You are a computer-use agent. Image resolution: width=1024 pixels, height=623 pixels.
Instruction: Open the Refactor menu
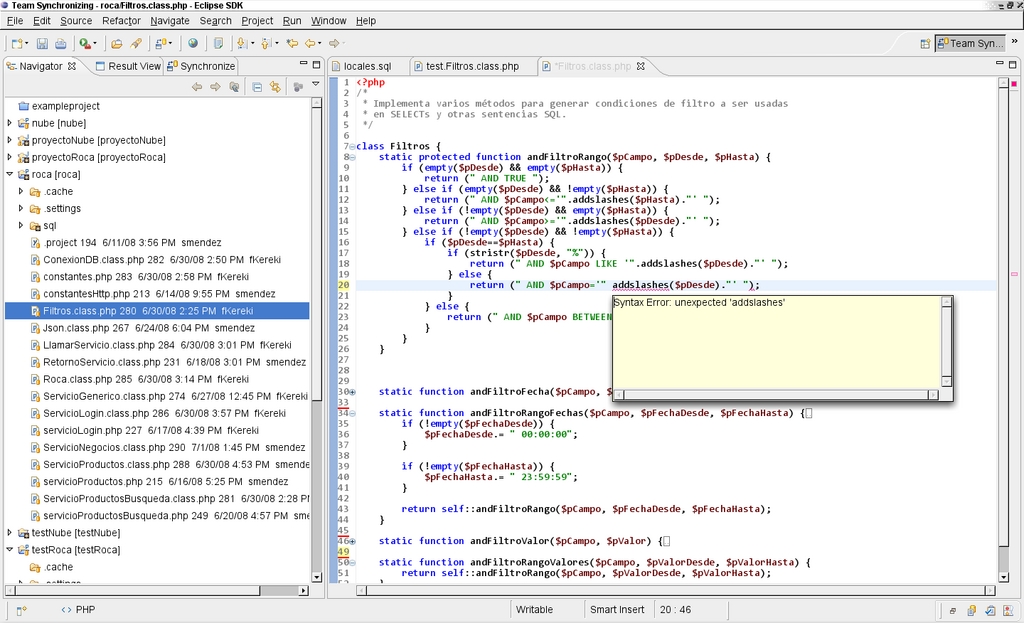(121, 20)
